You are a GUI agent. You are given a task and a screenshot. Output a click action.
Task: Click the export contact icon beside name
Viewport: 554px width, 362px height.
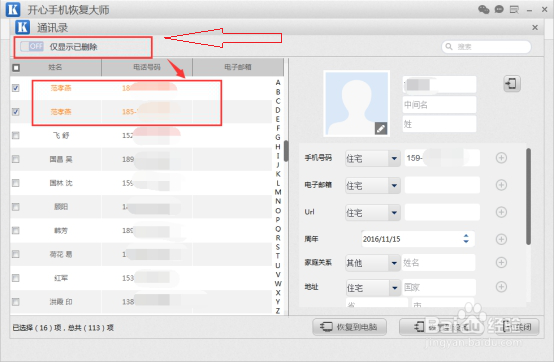pos(512,84)
